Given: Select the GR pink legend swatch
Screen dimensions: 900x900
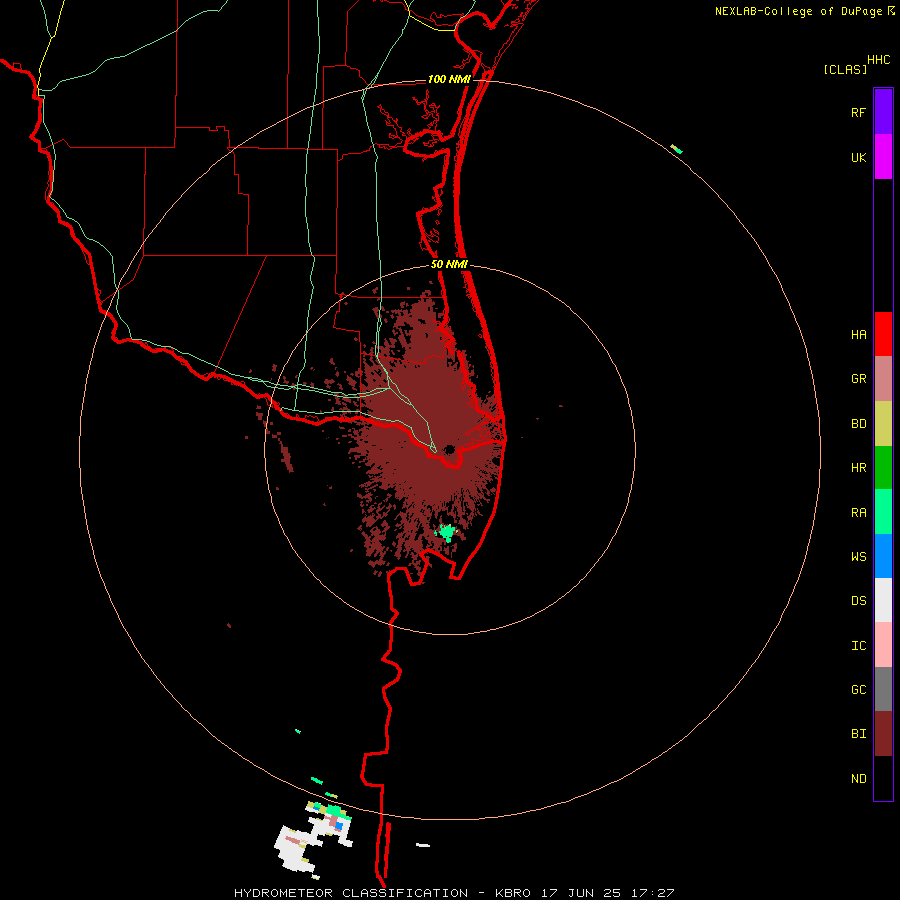Looking at the screenshot, I should tap(883, 378).
